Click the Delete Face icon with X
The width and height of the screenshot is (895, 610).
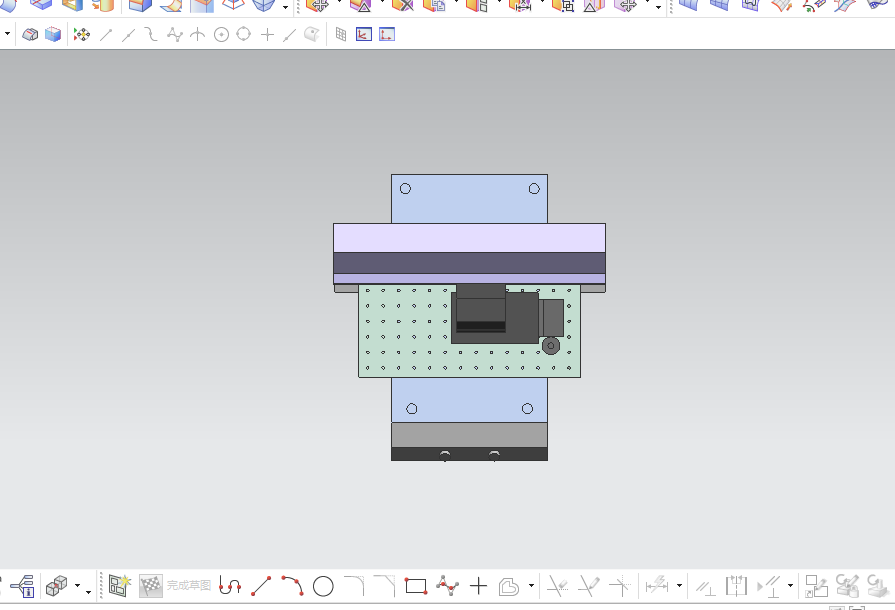click(402, 5)
